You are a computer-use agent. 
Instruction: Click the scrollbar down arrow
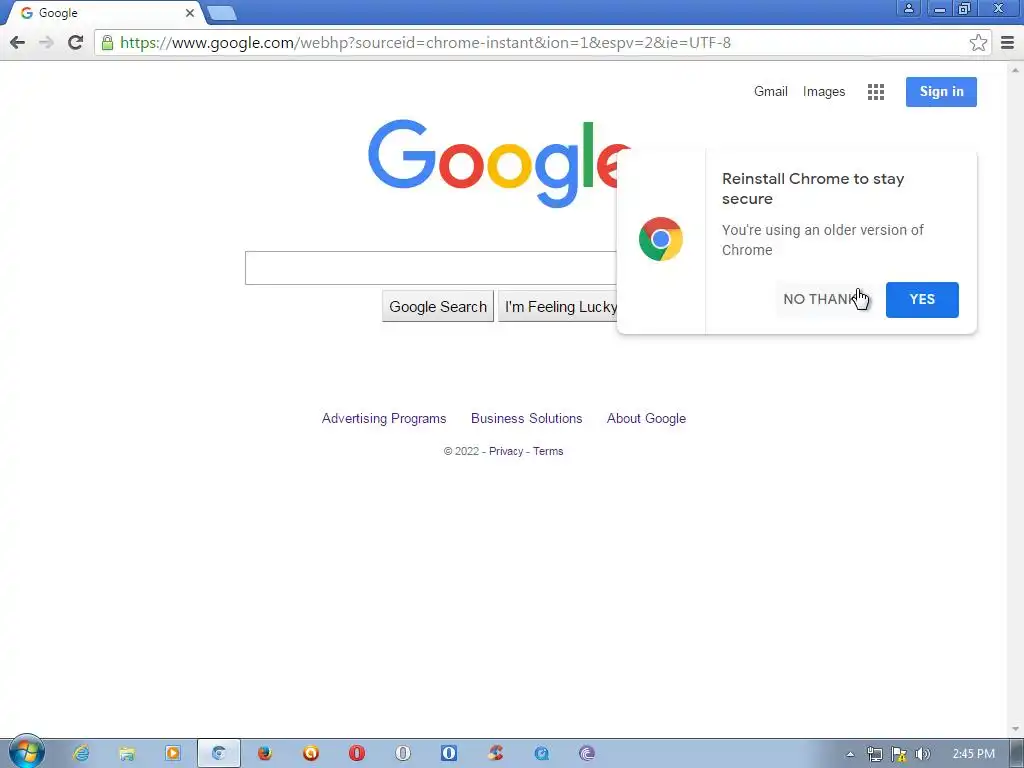pyautogui.click(x=1015, y=729)
